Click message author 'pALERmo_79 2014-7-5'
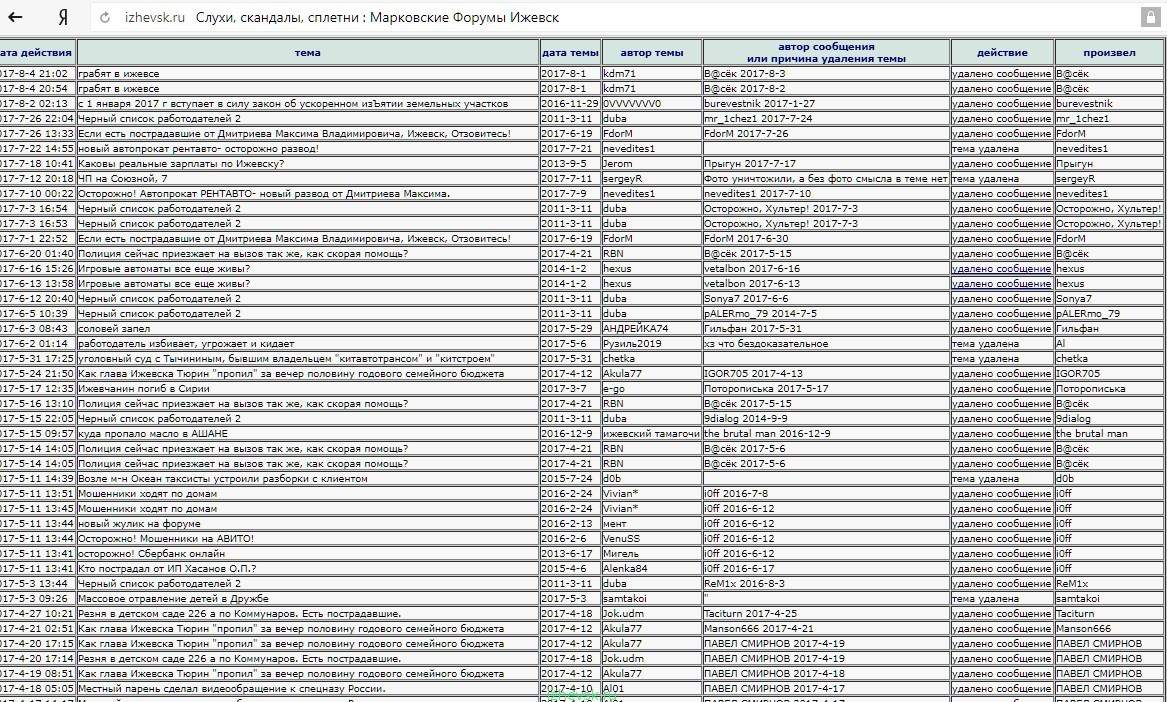Image resolution: width=1167 pixels, height=702 pixels. [760, 313]
